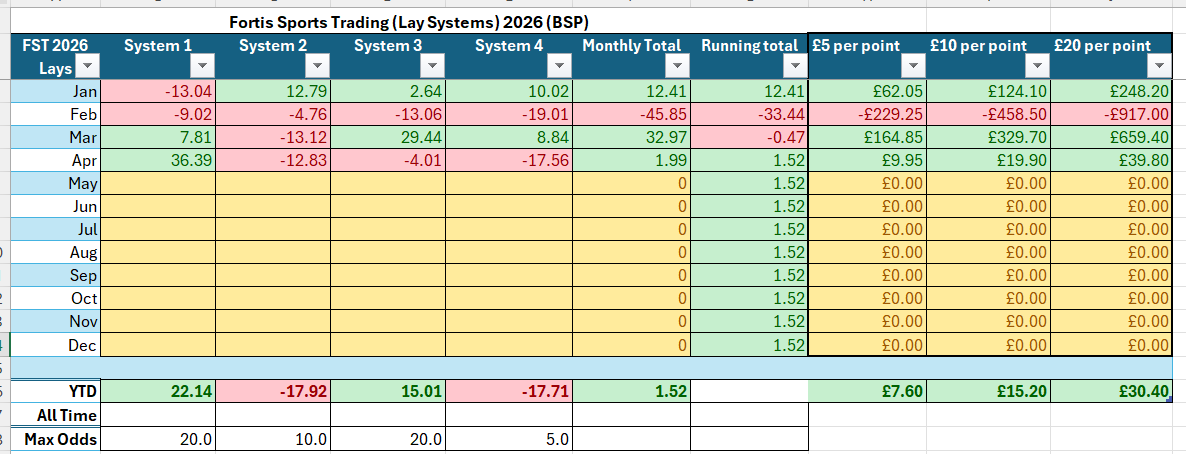
Task: Select the Max Odds row label cell
Action: pyautogui.click(x=56, y=439)
